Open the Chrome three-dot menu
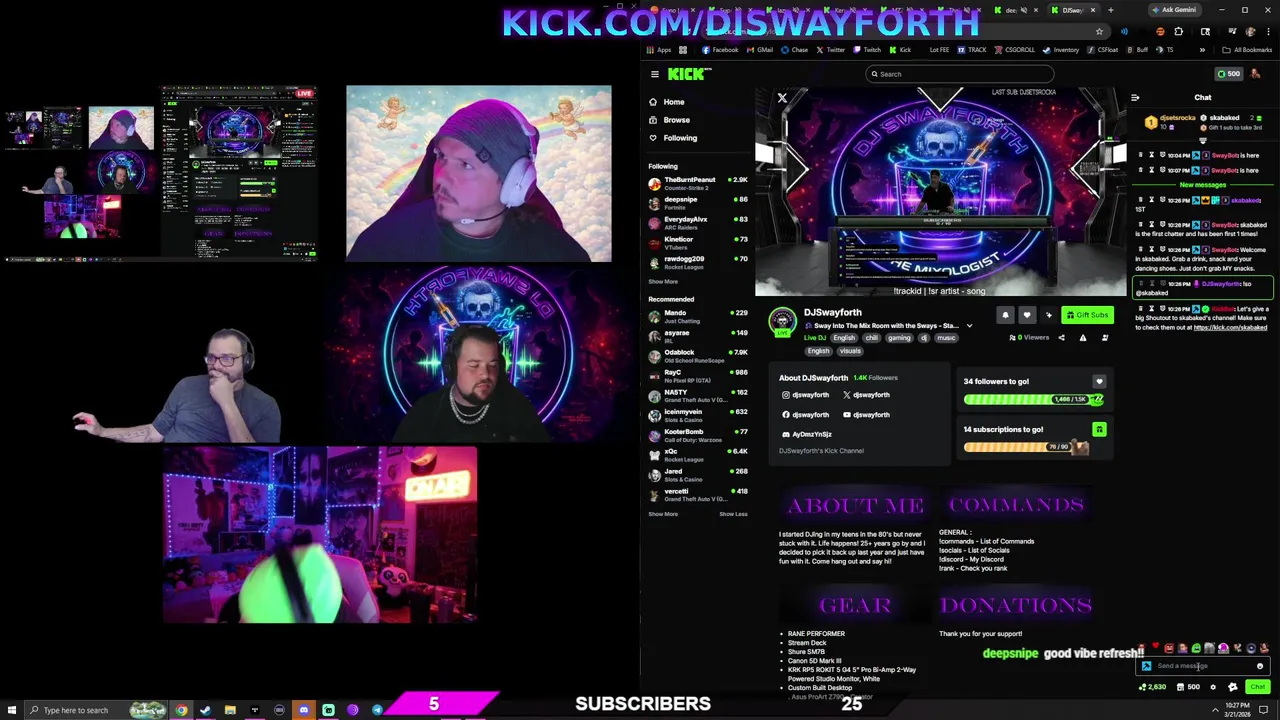 (1267, 32)
